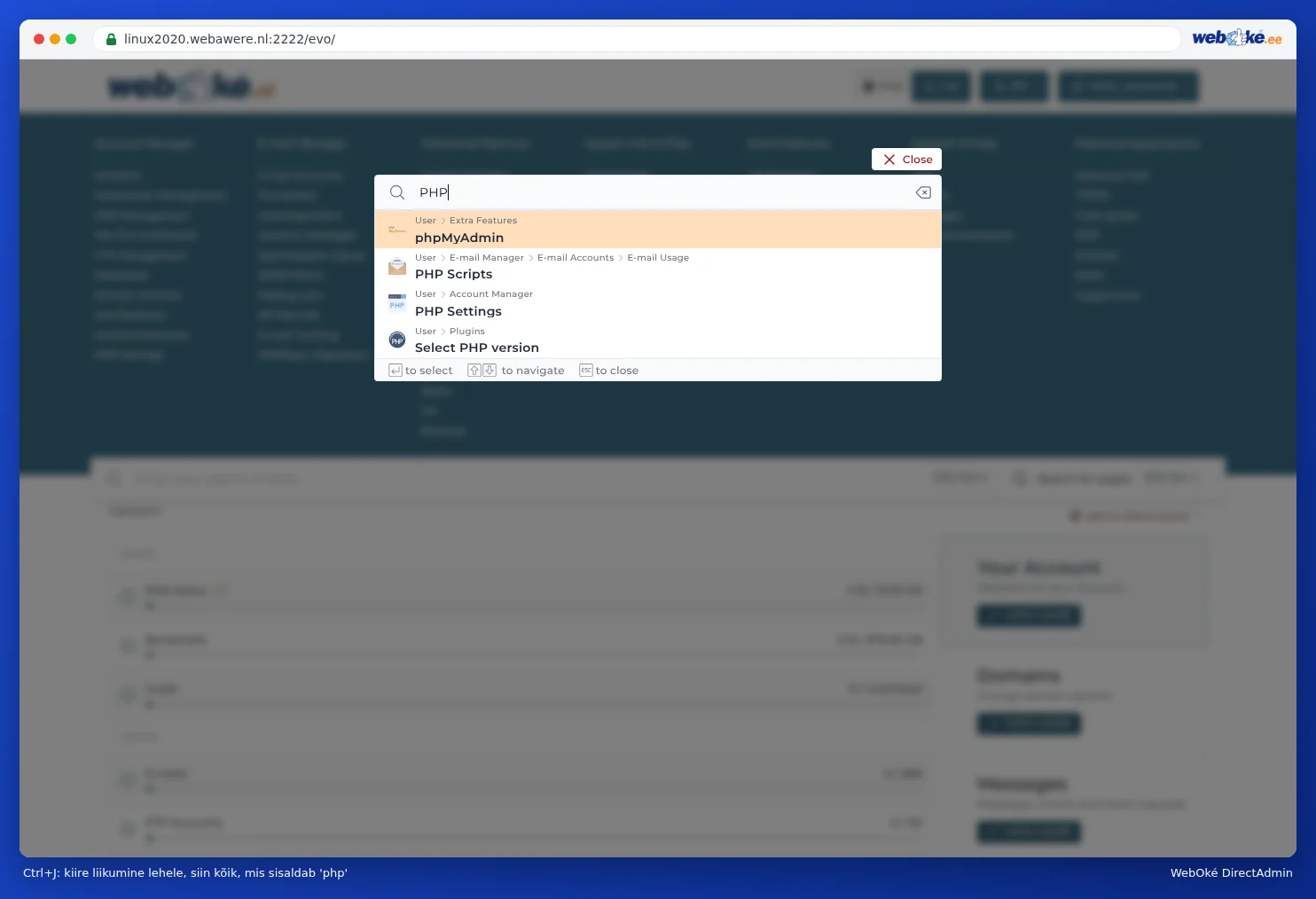Click the E-mail Accounts breadcrumb
Screen dimensions: 1316x899
pos(576,258)
